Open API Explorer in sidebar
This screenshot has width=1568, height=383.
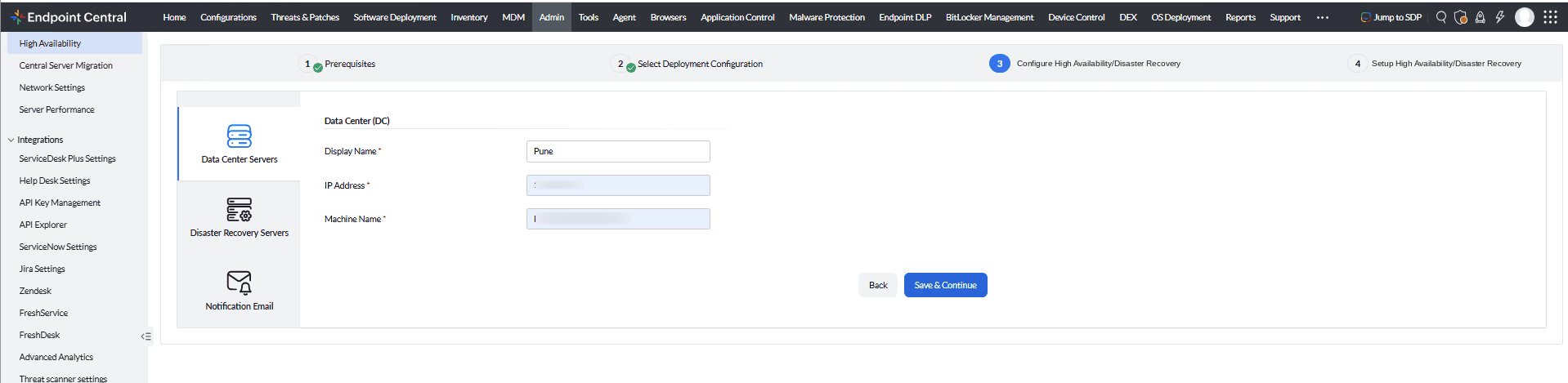[x=43, y=225]
